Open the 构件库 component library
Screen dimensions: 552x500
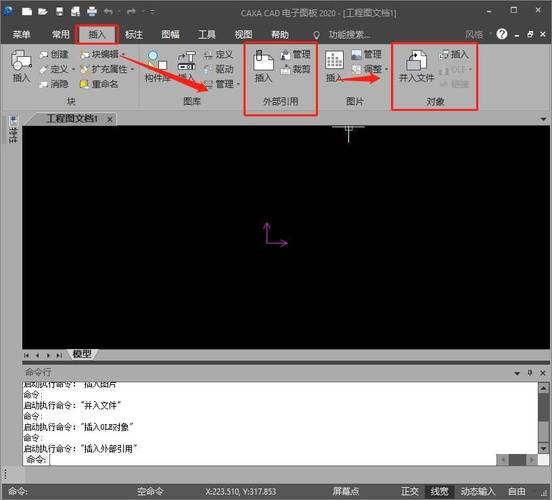[157, 66]
